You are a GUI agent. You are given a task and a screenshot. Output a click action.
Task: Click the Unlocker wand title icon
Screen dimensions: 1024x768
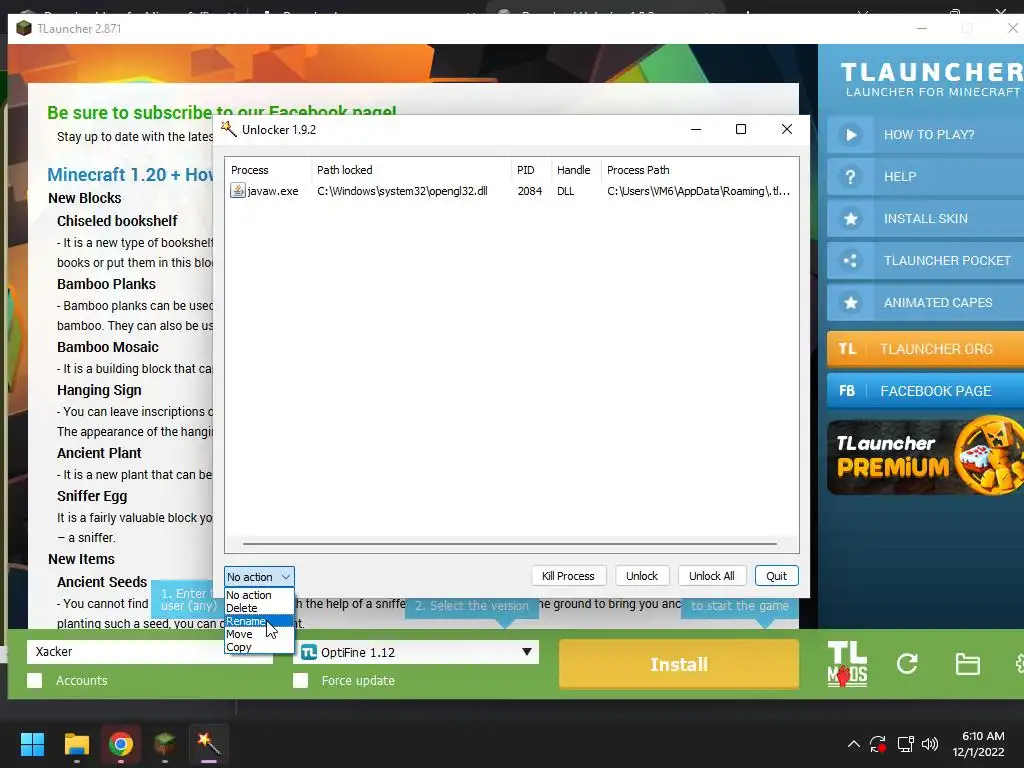(x=229, y=129)
